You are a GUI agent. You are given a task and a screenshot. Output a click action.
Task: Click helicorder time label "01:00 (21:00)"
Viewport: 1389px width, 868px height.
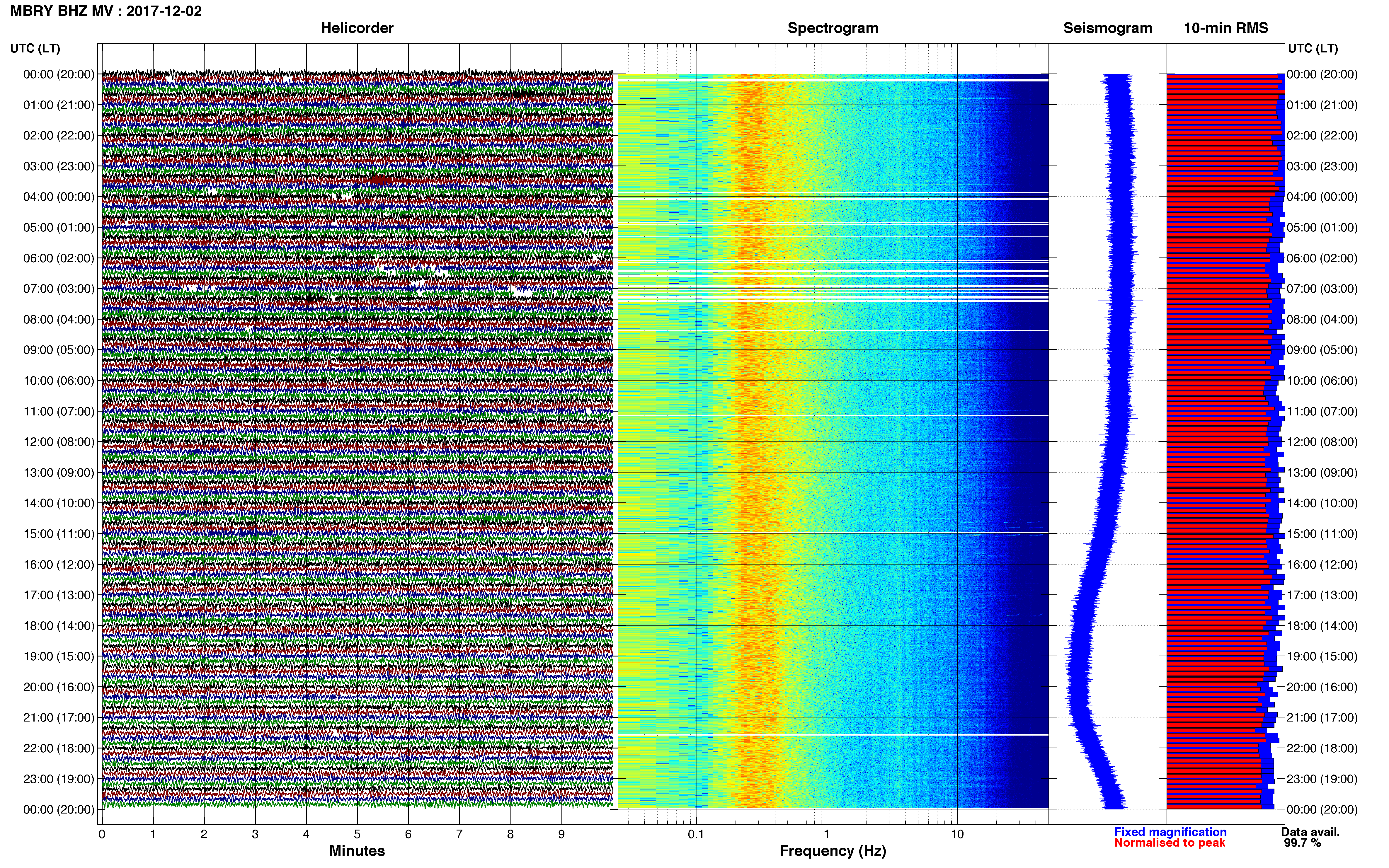[x=59, y=105]
